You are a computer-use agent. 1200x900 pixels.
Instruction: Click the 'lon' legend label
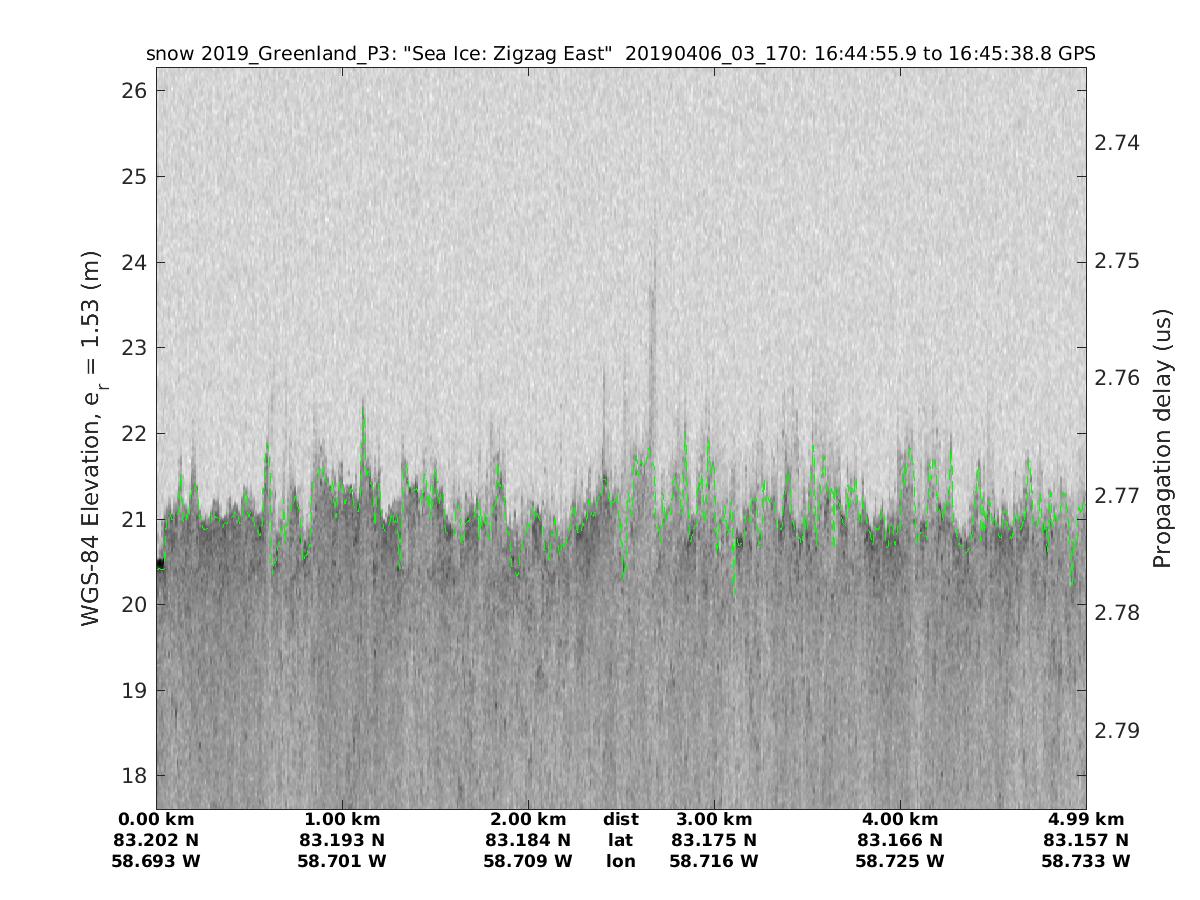click(620, 861)
